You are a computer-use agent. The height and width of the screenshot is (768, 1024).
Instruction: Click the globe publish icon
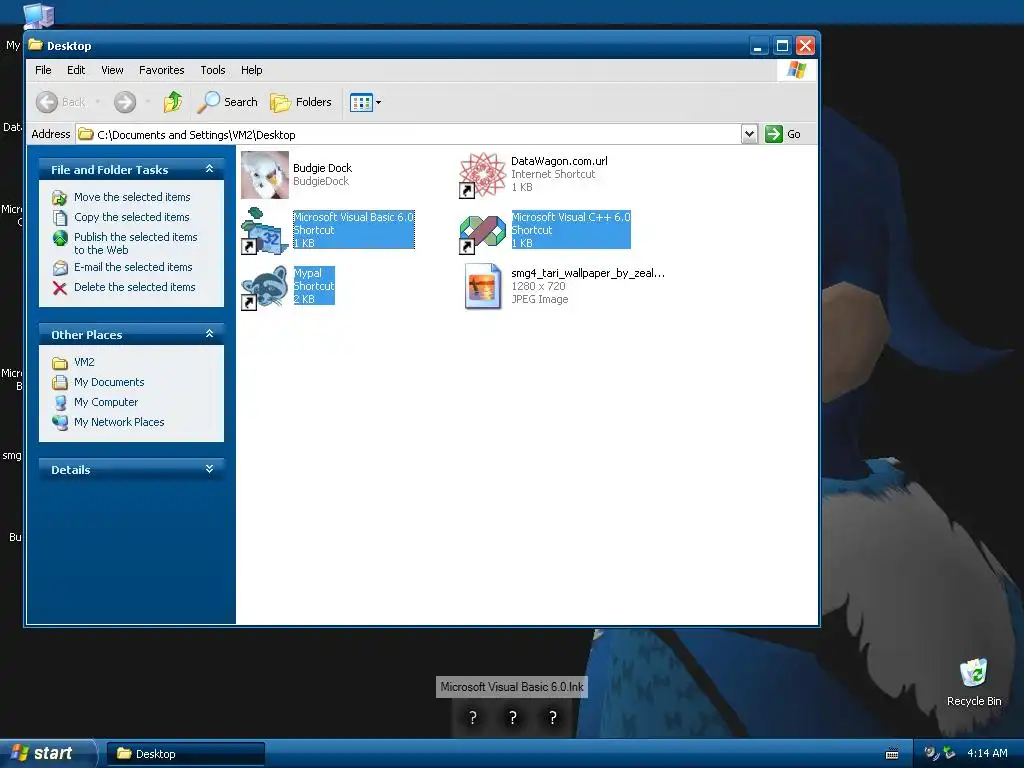(60, 238)
